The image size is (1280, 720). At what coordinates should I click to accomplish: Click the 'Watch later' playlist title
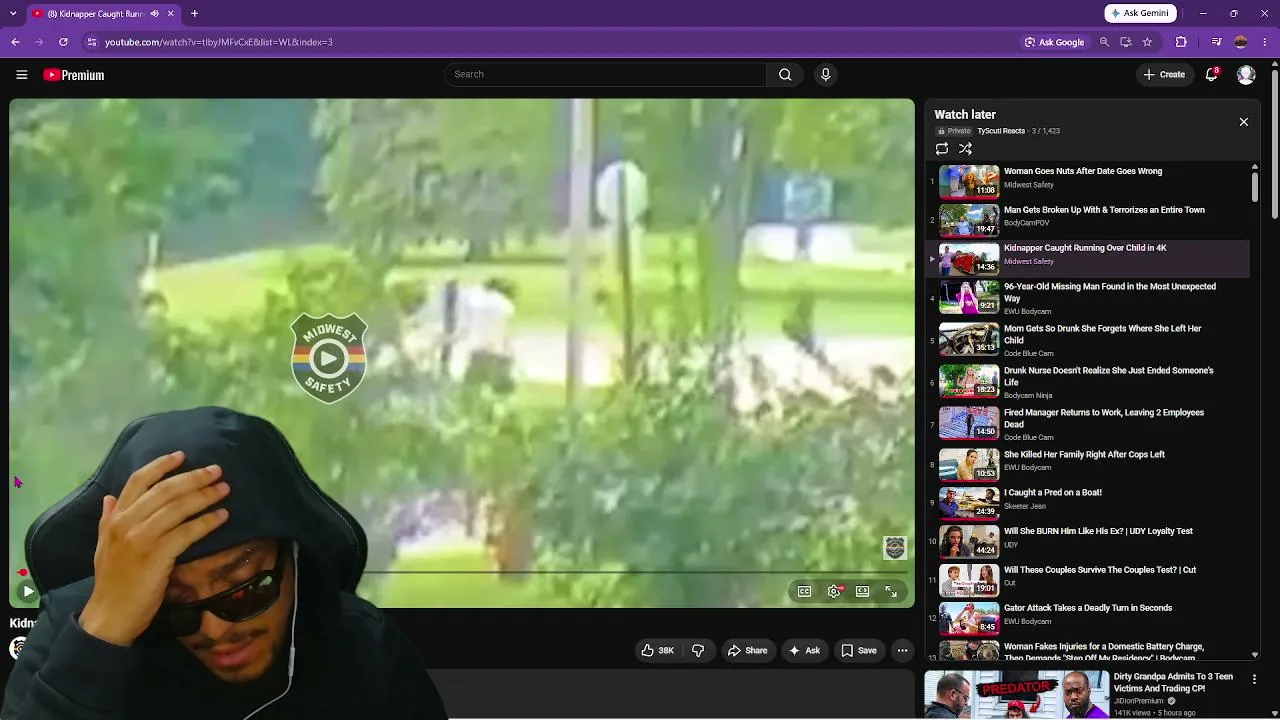(965, 115)
